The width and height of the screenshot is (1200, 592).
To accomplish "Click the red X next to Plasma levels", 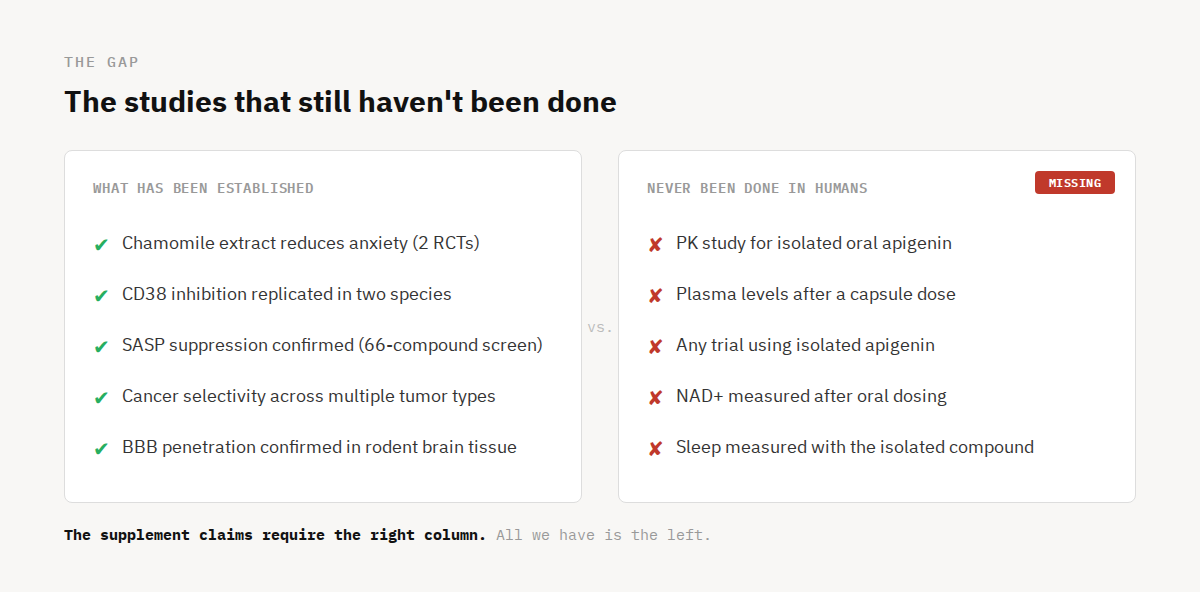I will [655, 295].
